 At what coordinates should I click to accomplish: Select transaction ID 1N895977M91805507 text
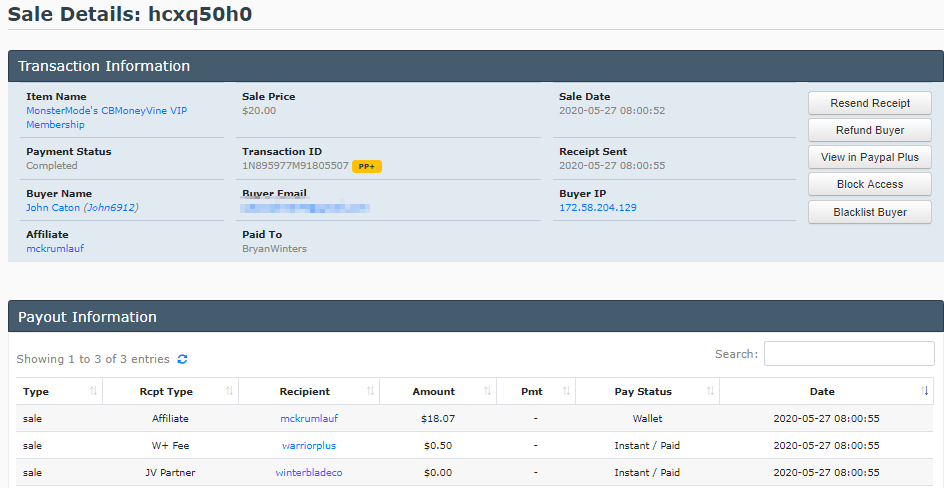point(295,165)
